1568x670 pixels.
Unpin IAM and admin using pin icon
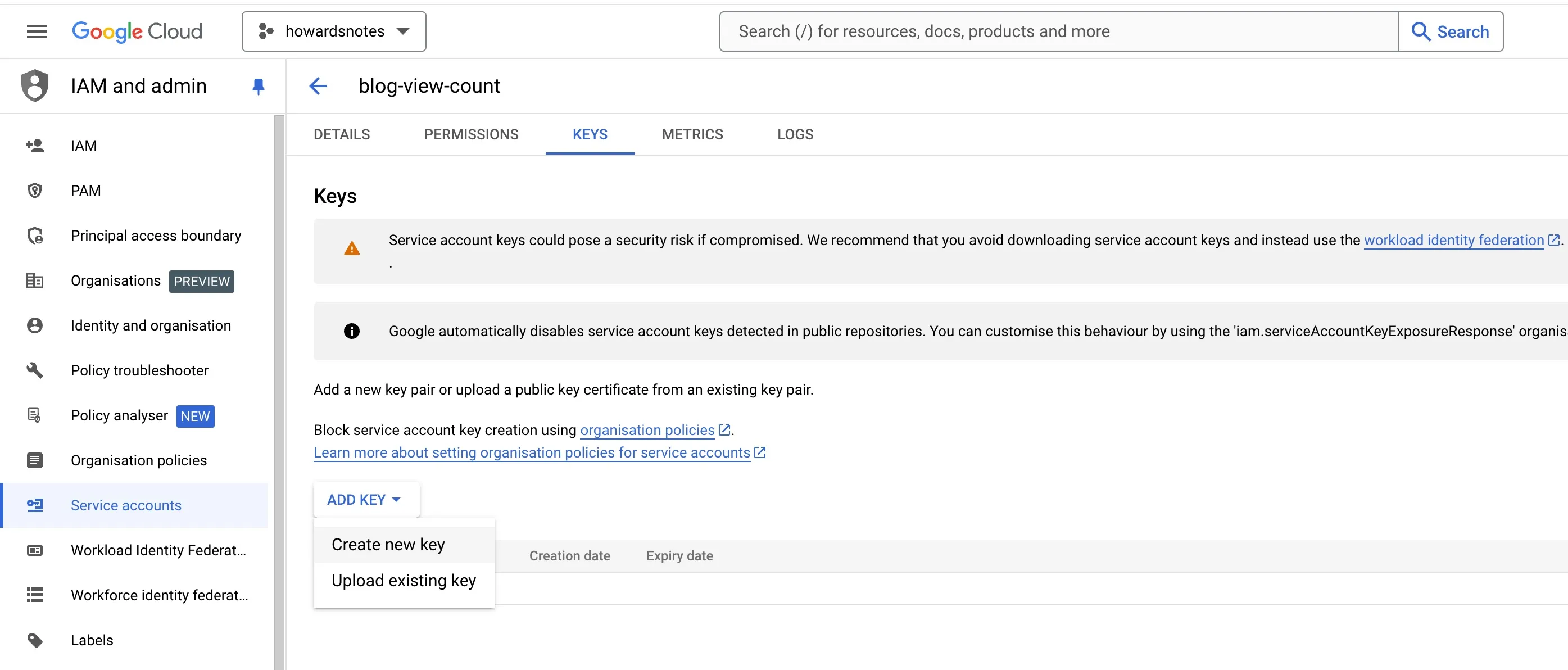258,87
